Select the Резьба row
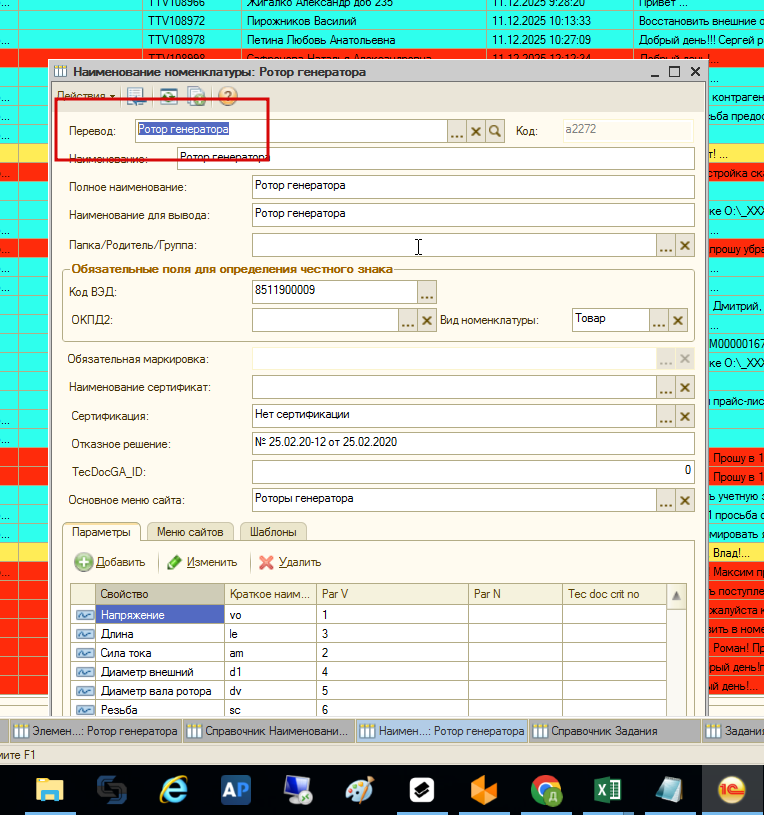This screenshot has height=815, width=764. point(368,709)
